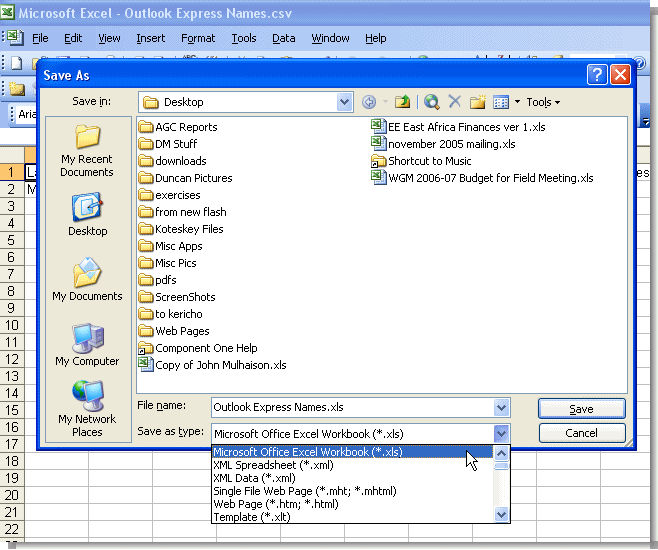The height and width of the screenshot is (550, 658).
Task: Choose Template (*.xlt) type
Action: [x=352, y=517]
